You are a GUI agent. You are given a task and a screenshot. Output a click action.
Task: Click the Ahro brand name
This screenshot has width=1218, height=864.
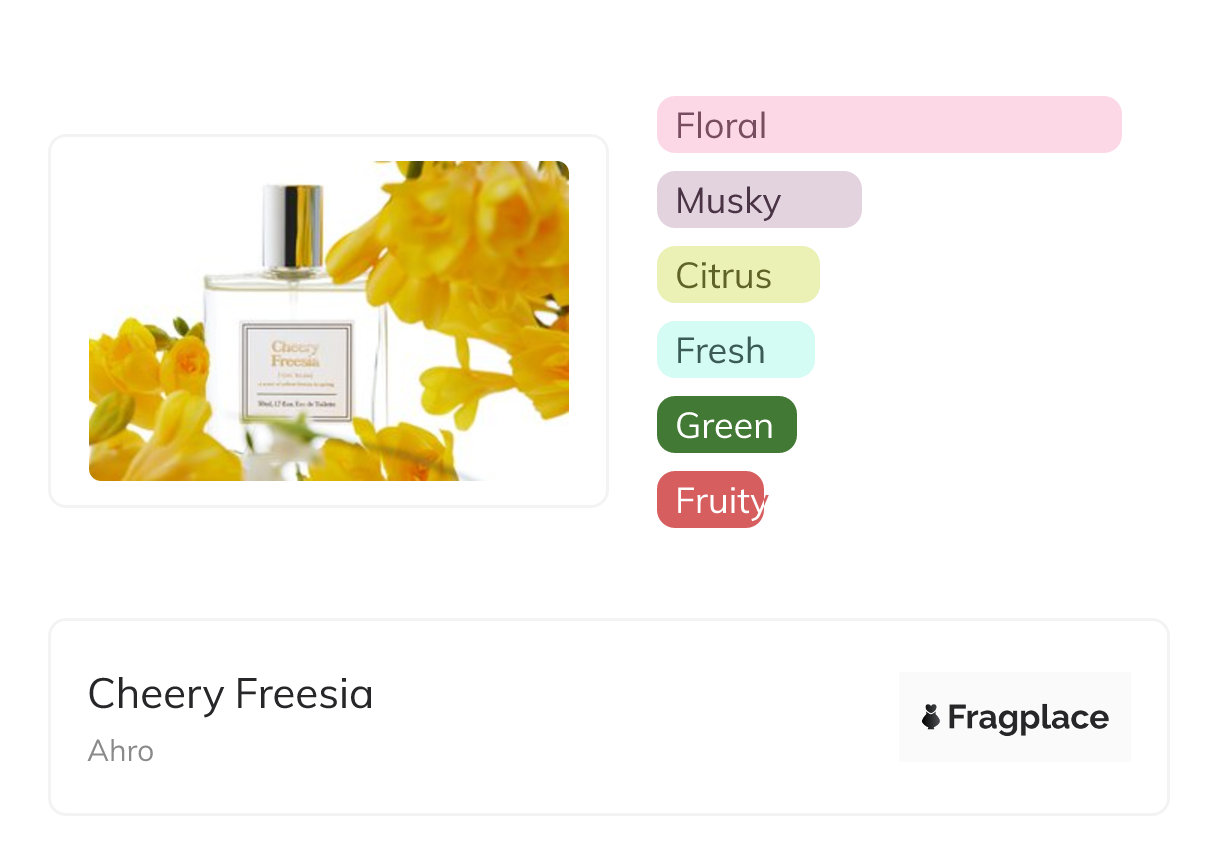[x=121, y=751]
